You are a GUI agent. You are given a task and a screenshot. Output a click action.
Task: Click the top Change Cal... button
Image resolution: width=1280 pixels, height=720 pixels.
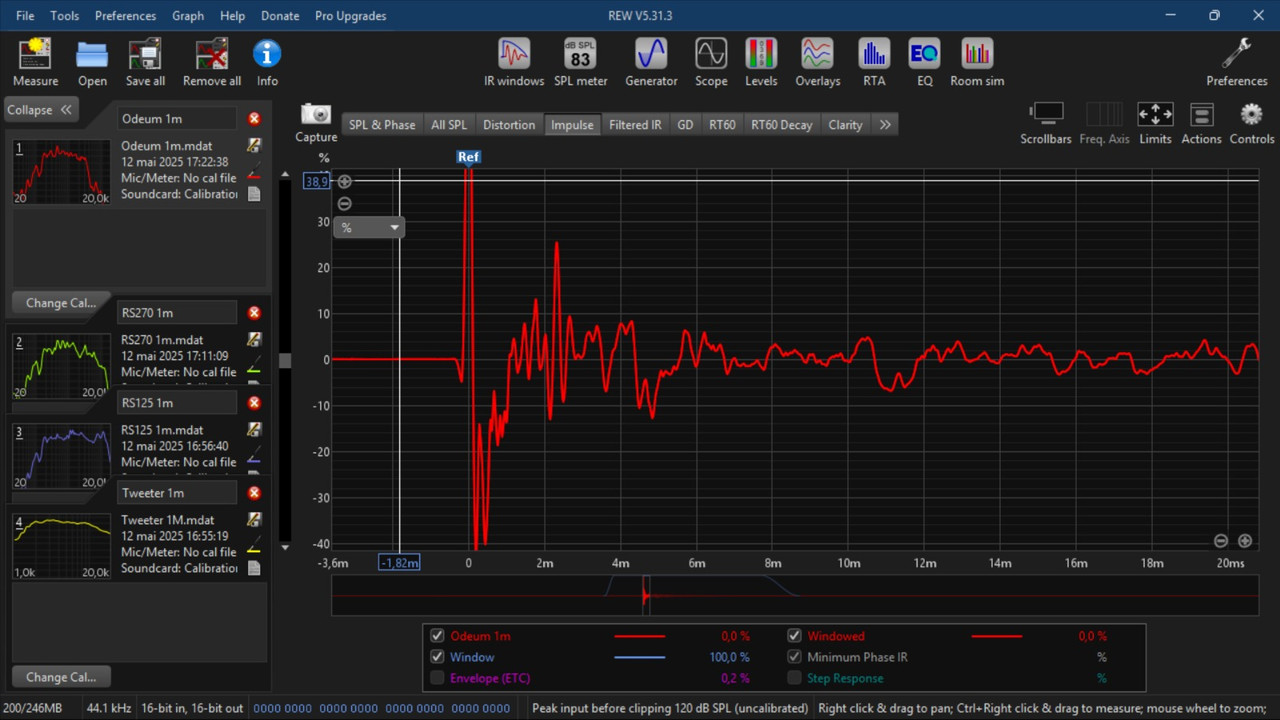click(61, 303)
